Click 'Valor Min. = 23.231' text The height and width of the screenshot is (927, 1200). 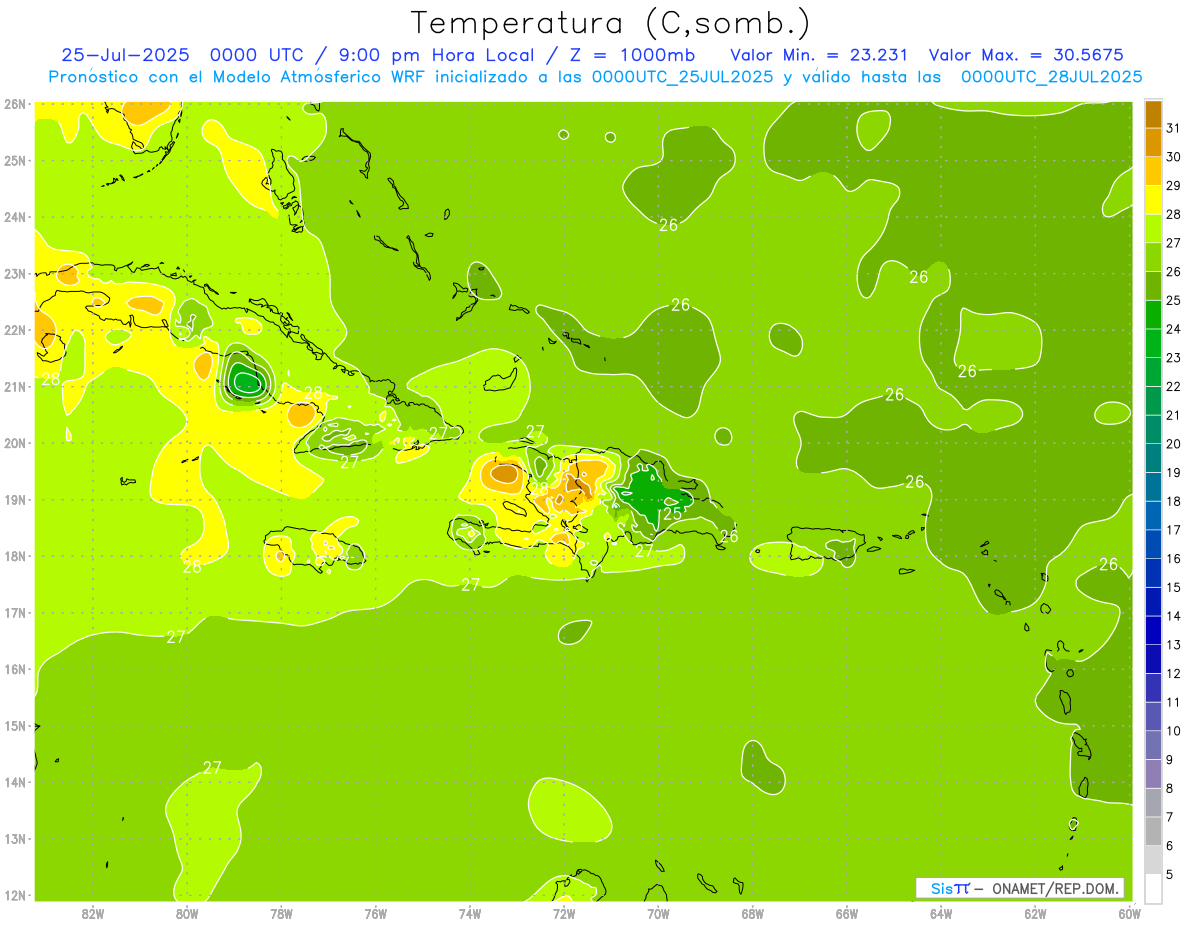click(819, 55)
